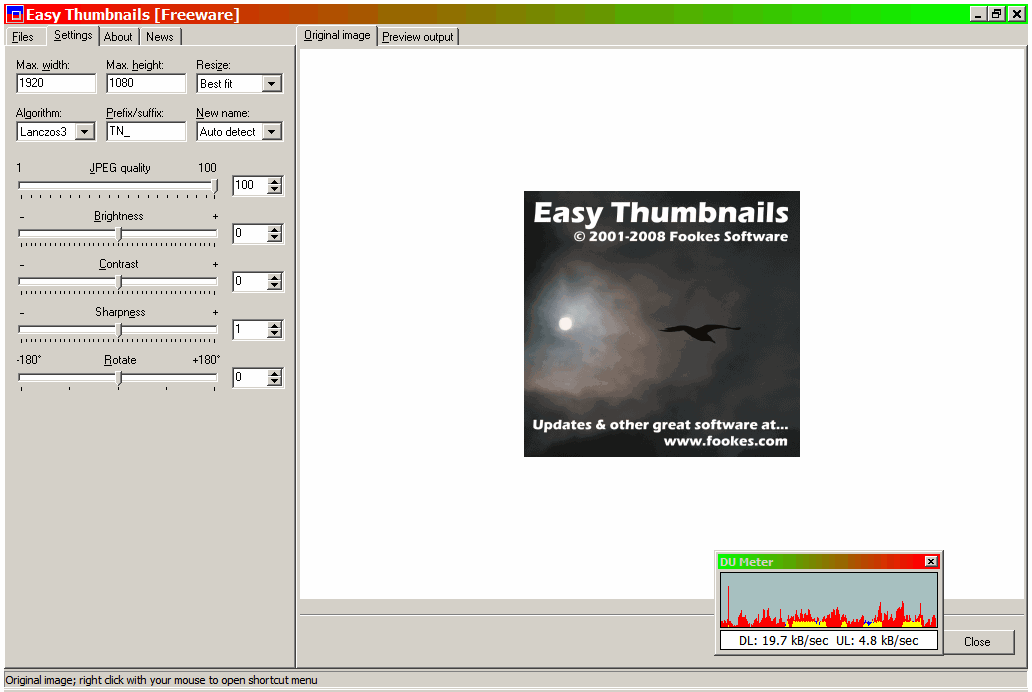Viewport: 1032px width, 692px height.
Task: Increase Brightness with the up arrow
Action: 274,229
